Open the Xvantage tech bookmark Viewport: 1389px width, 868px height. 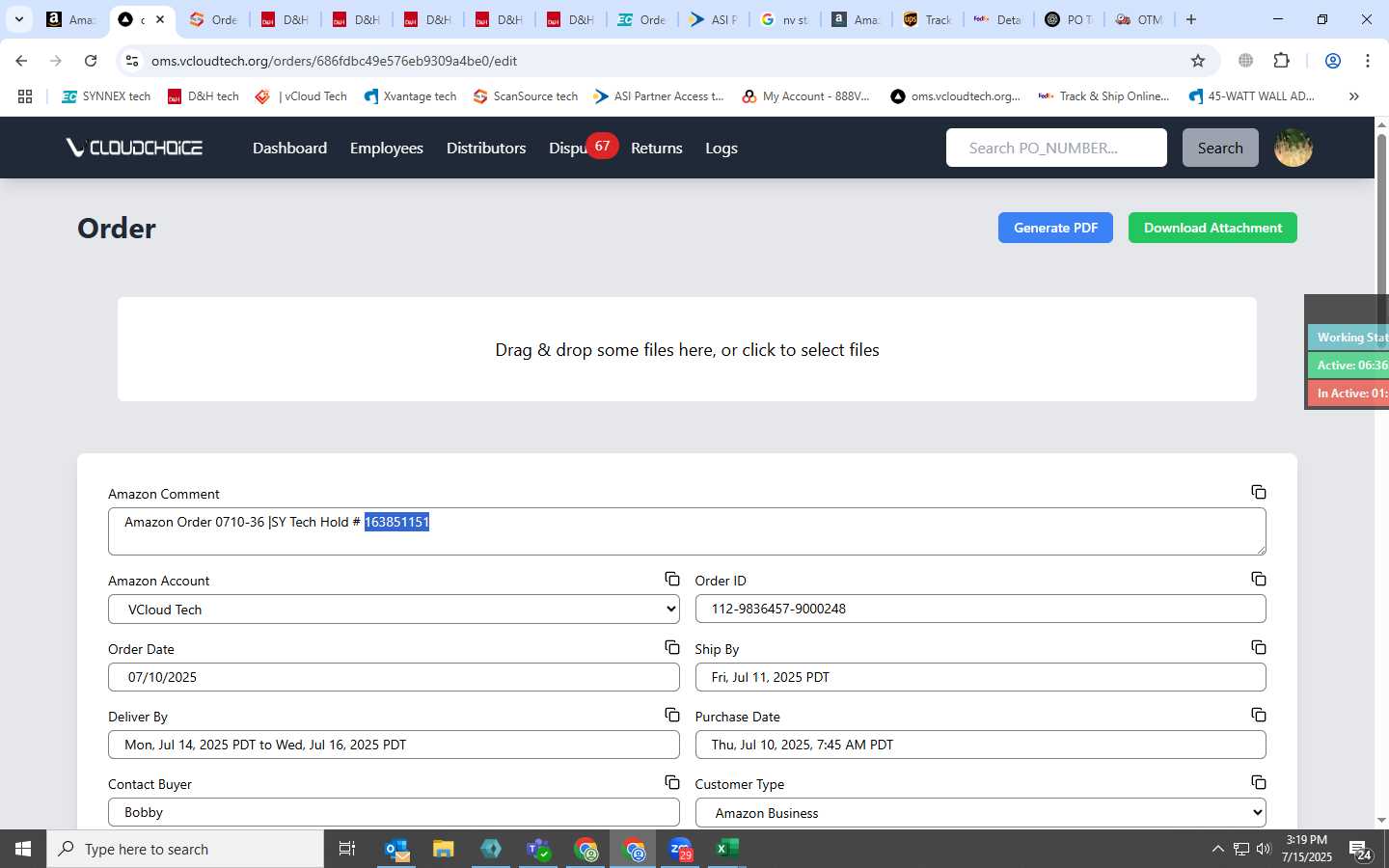click(x=410, y=96)
